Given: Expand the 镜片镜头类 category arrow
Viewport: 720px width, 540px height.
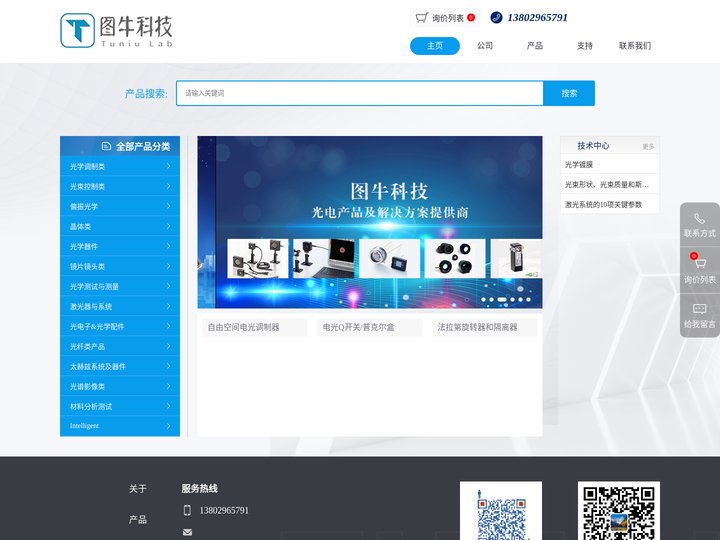Looking at the screenshot, I should [x=168, y=266].
